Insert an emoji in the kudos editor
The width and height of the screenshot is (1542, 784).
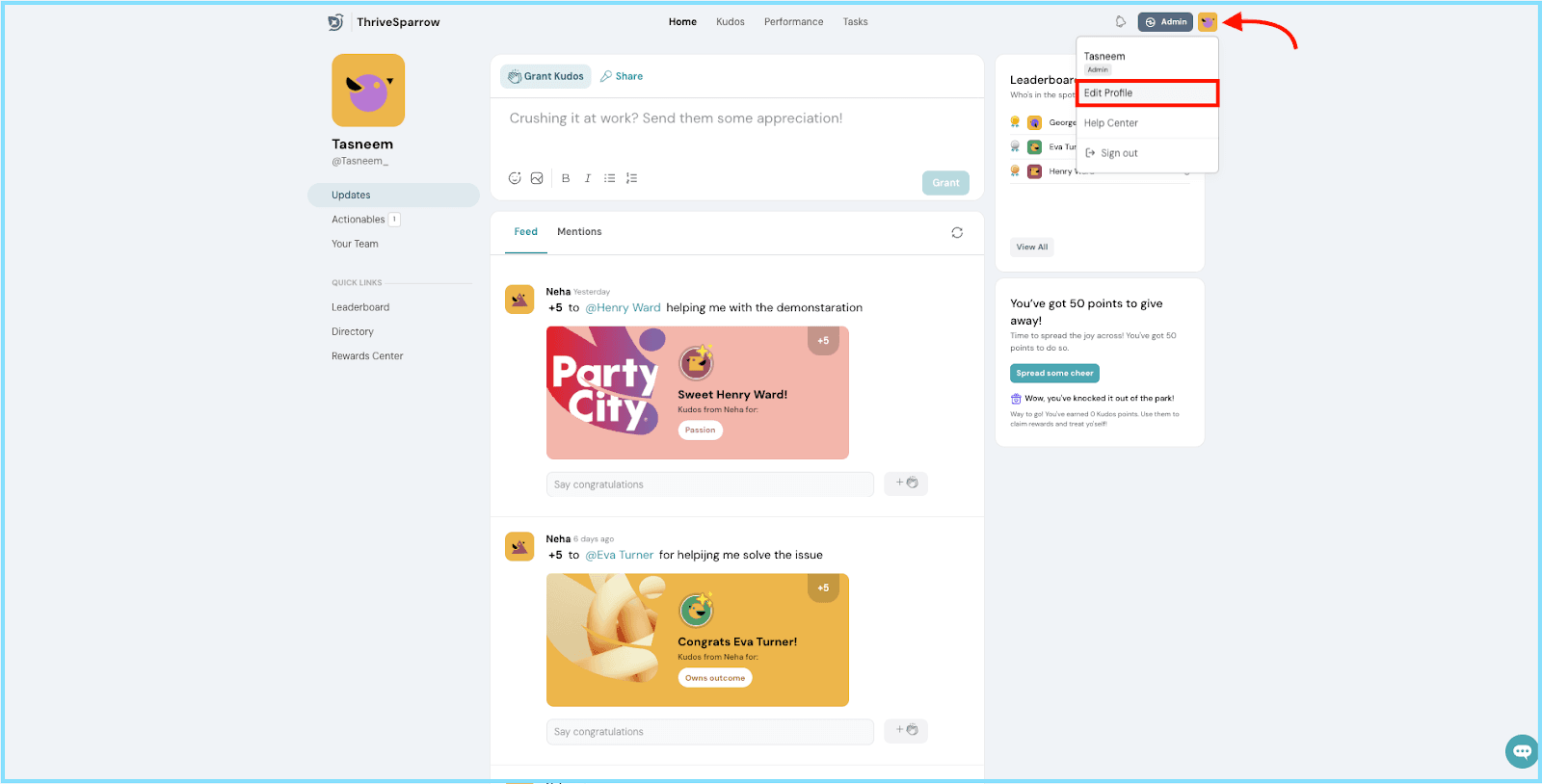coord(515,178)
